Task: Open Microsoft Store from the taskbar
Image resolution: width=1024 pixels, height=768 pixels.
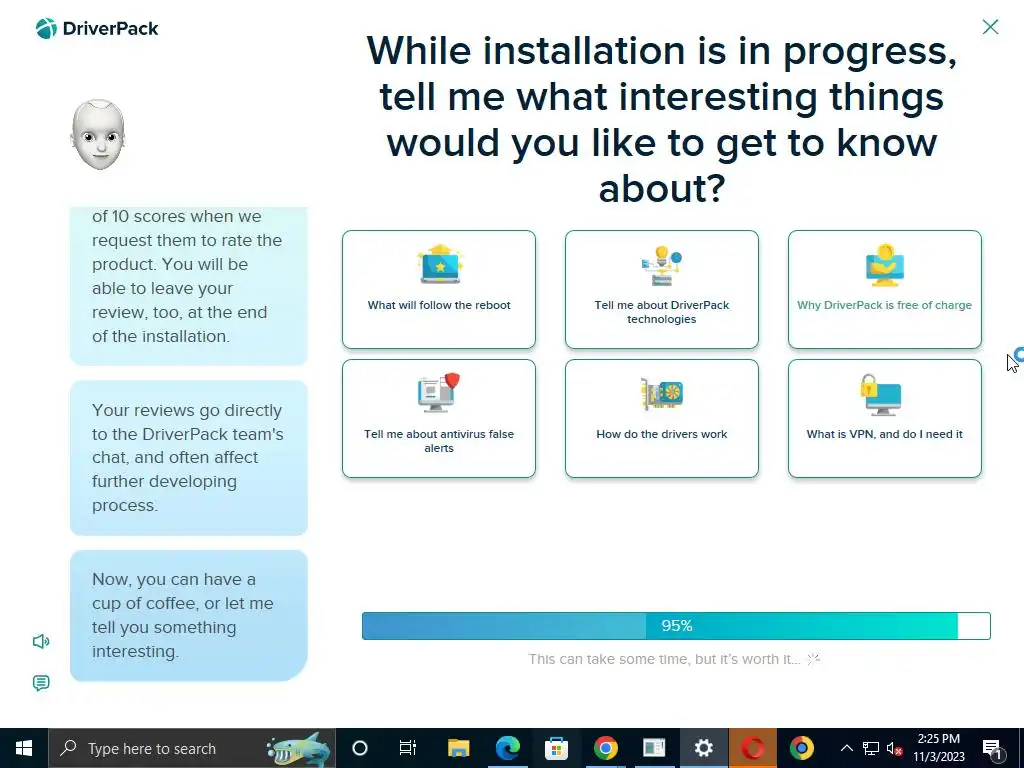Action: pos(556,748)
